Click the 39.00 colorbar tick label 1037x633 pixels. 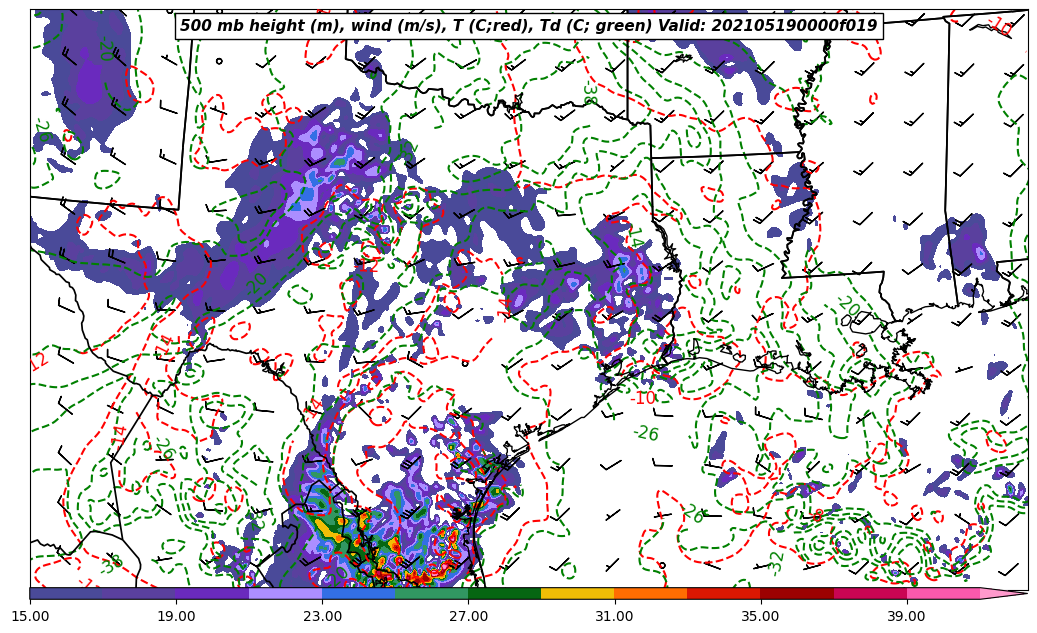pyautogui.click(x=906, y=616)
